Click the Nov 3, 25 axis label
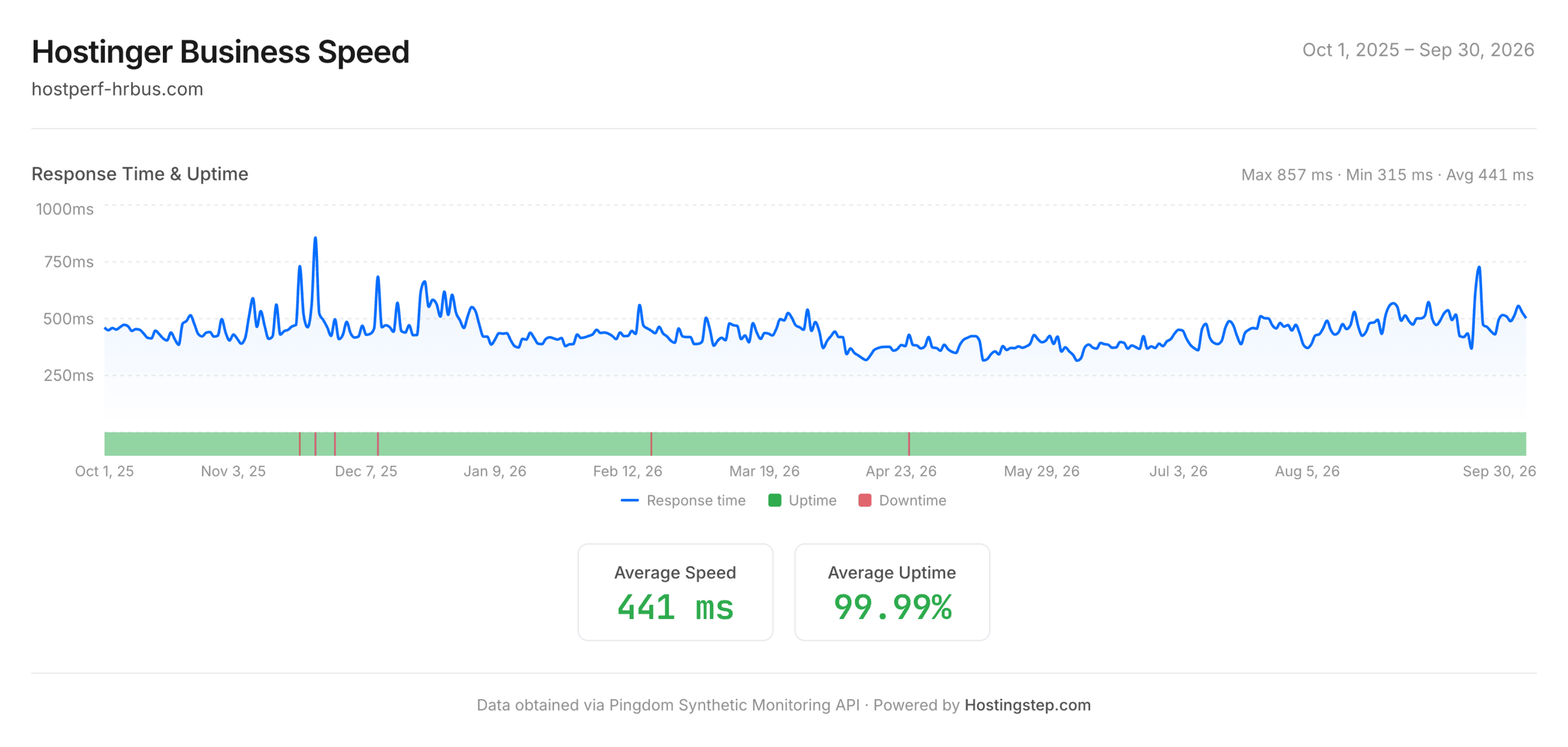Screen dimensions: 1568x747 (x=233, y=471)
